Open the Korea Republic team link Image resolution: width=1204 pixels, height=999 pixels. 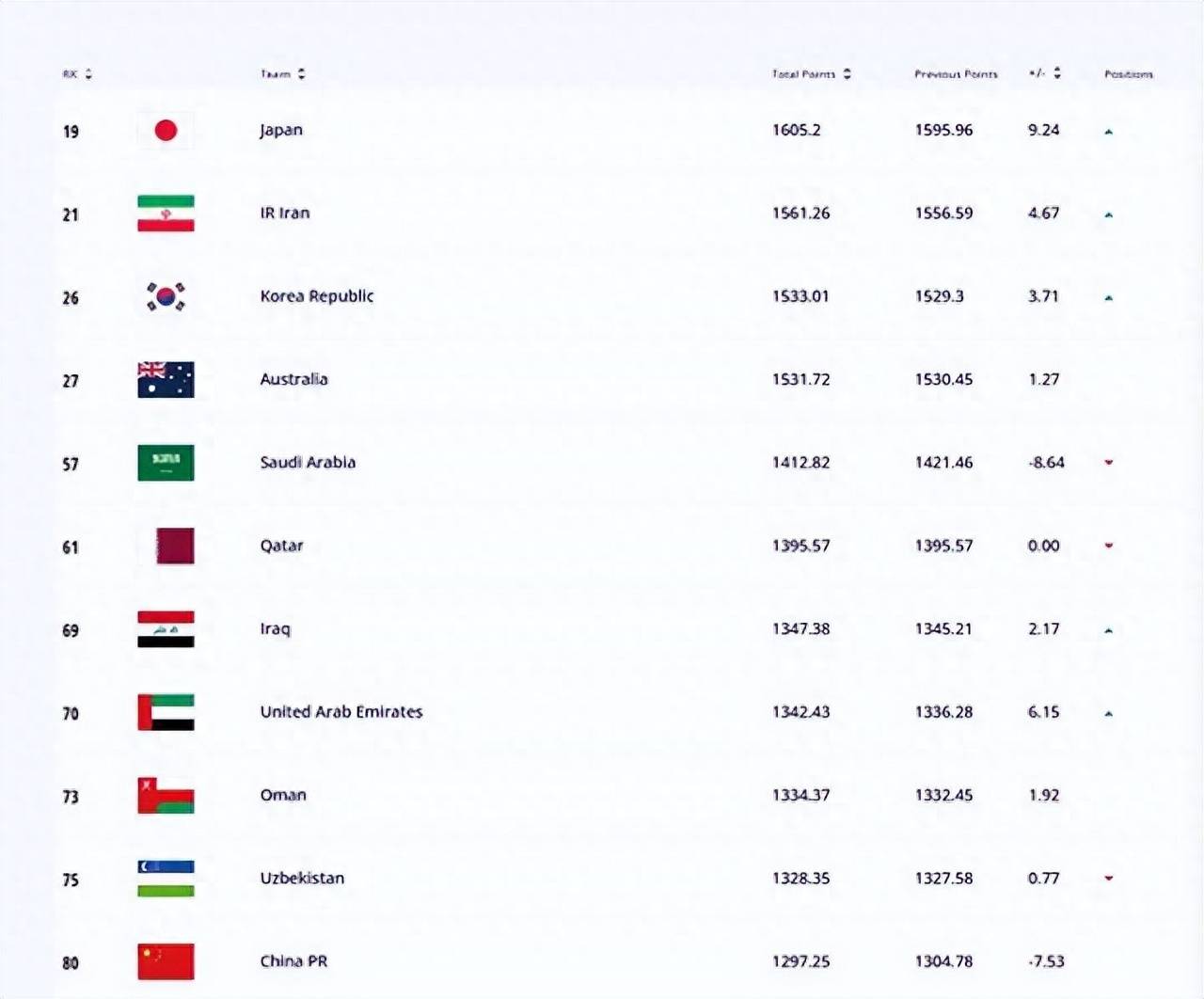316,296
